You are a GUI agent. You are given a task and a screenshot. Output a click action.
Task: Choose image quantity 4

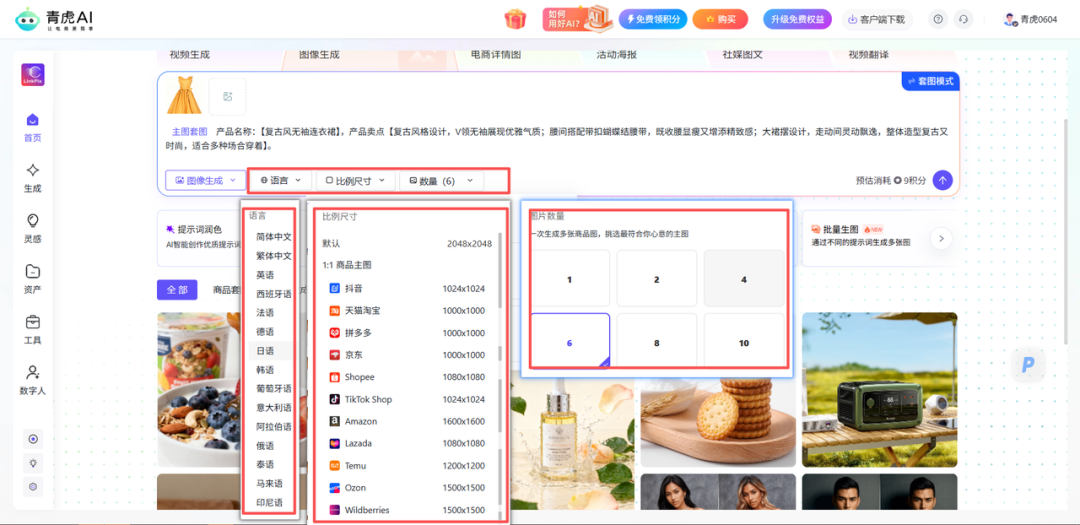(744, 279)
